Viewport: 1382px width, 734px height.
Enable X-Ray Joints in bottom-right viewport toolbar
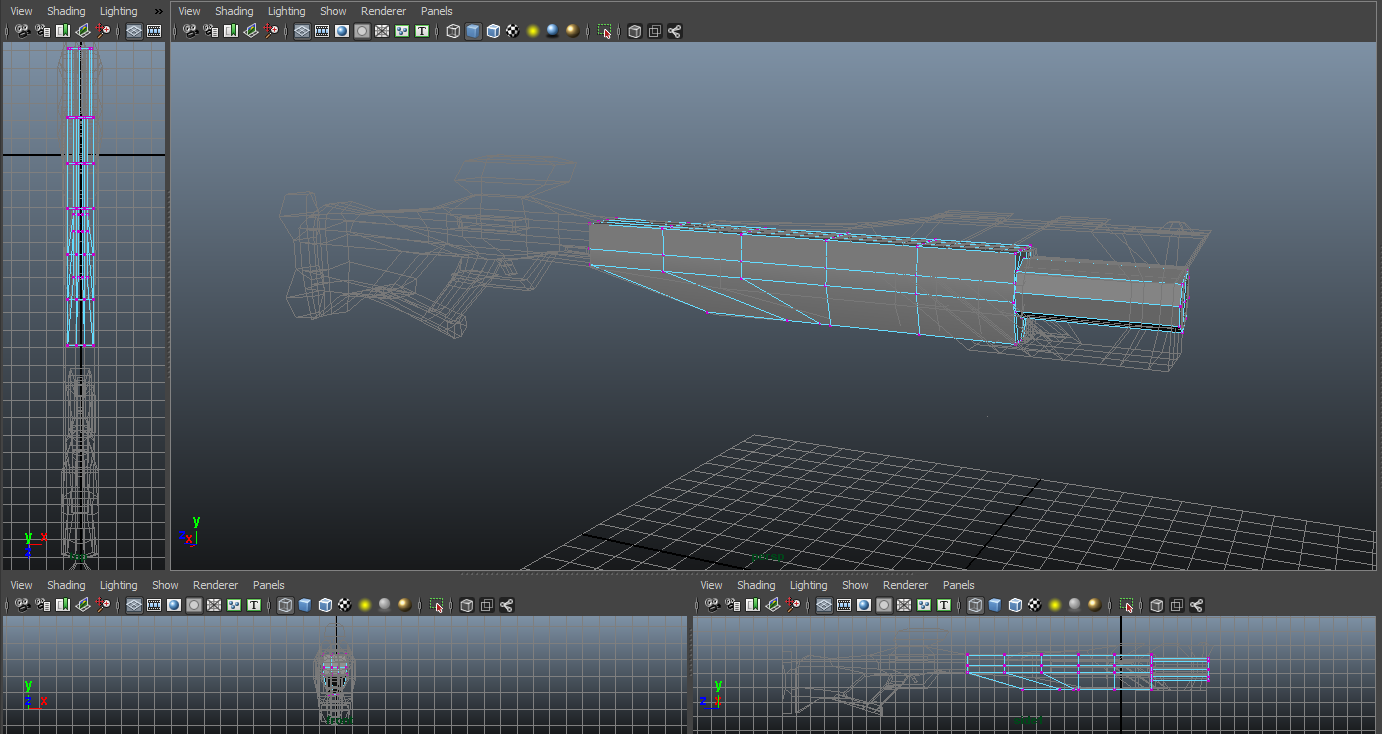tap(1197, 605)
